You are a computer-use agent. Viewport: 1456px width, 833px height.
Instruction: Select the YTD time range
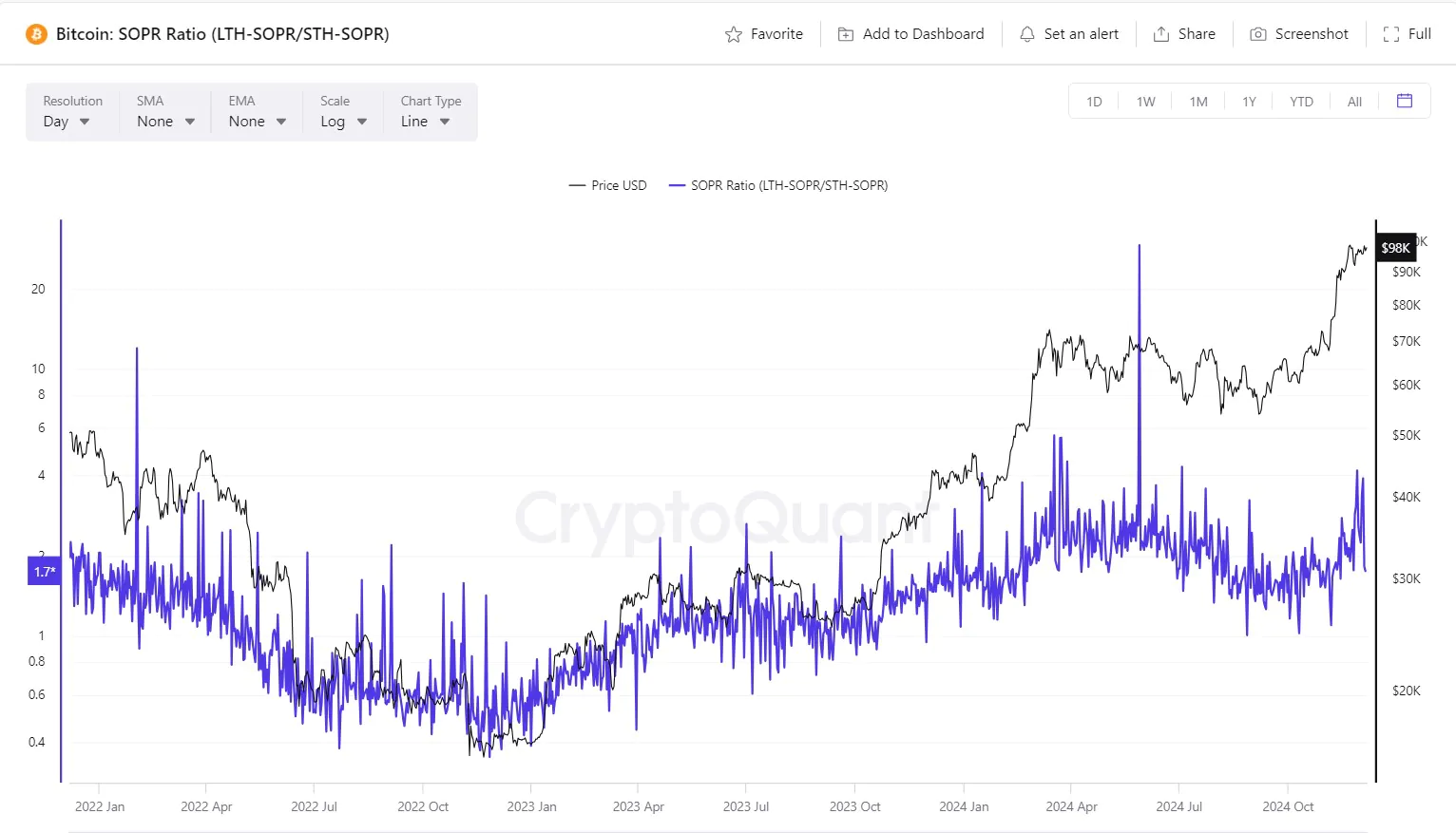tap(1301, 102)
